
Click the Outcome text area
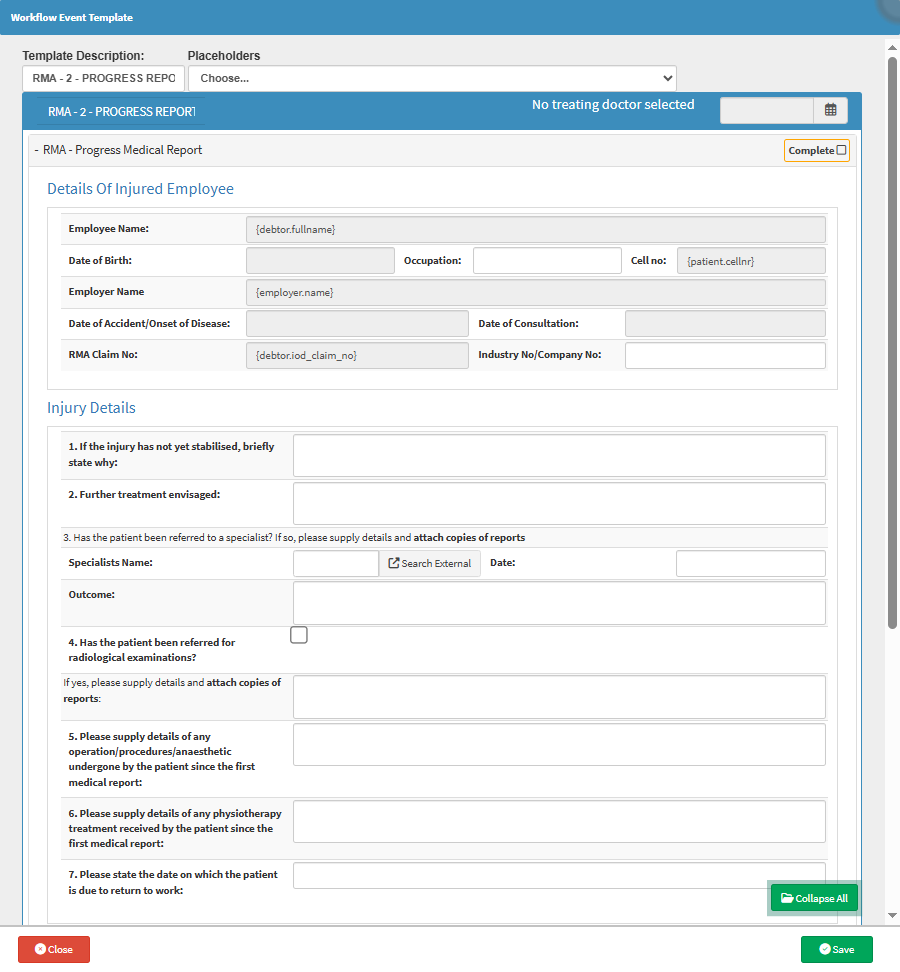tap(559, 603)
